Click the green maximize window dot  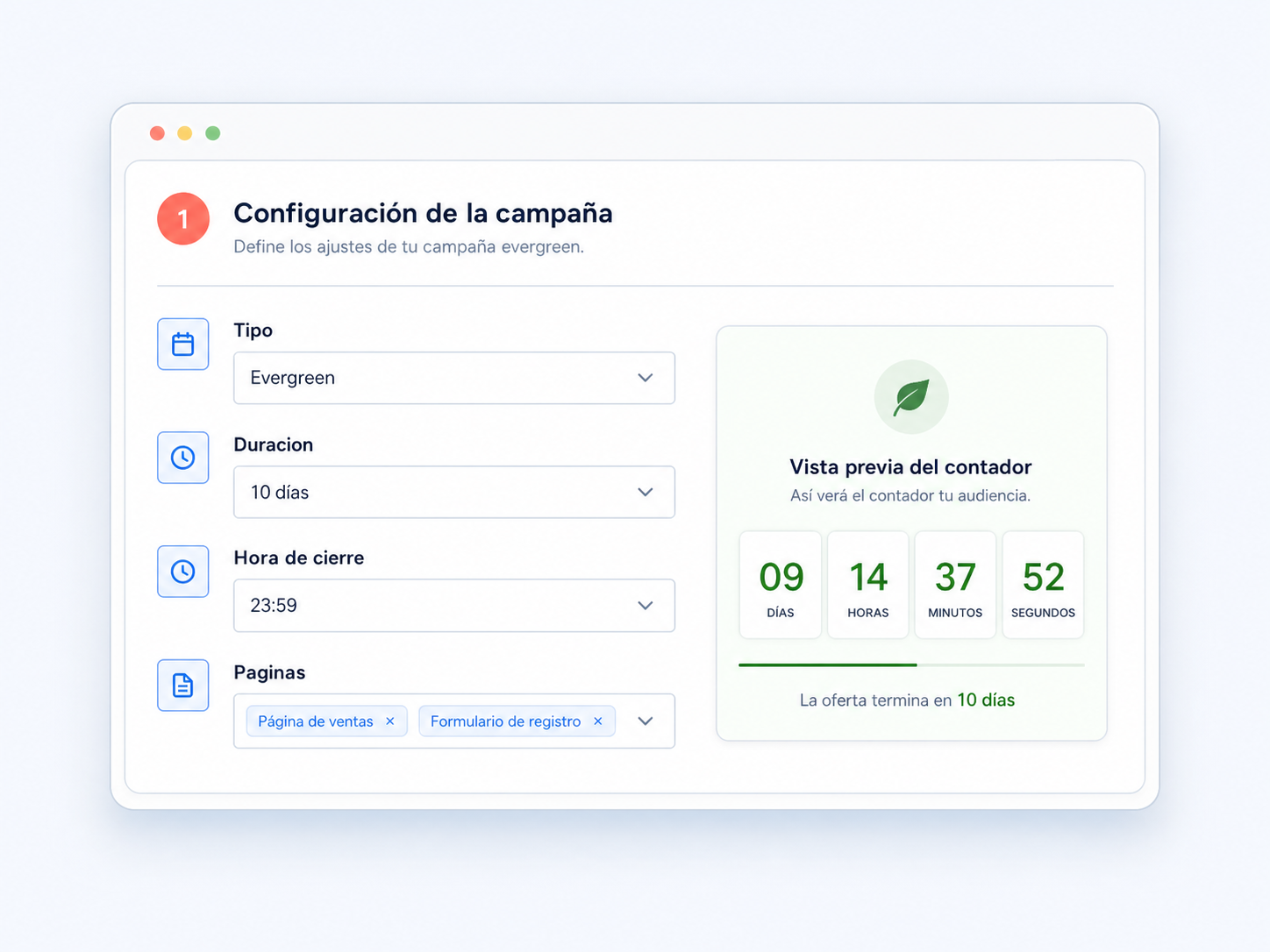click(212, 133)
